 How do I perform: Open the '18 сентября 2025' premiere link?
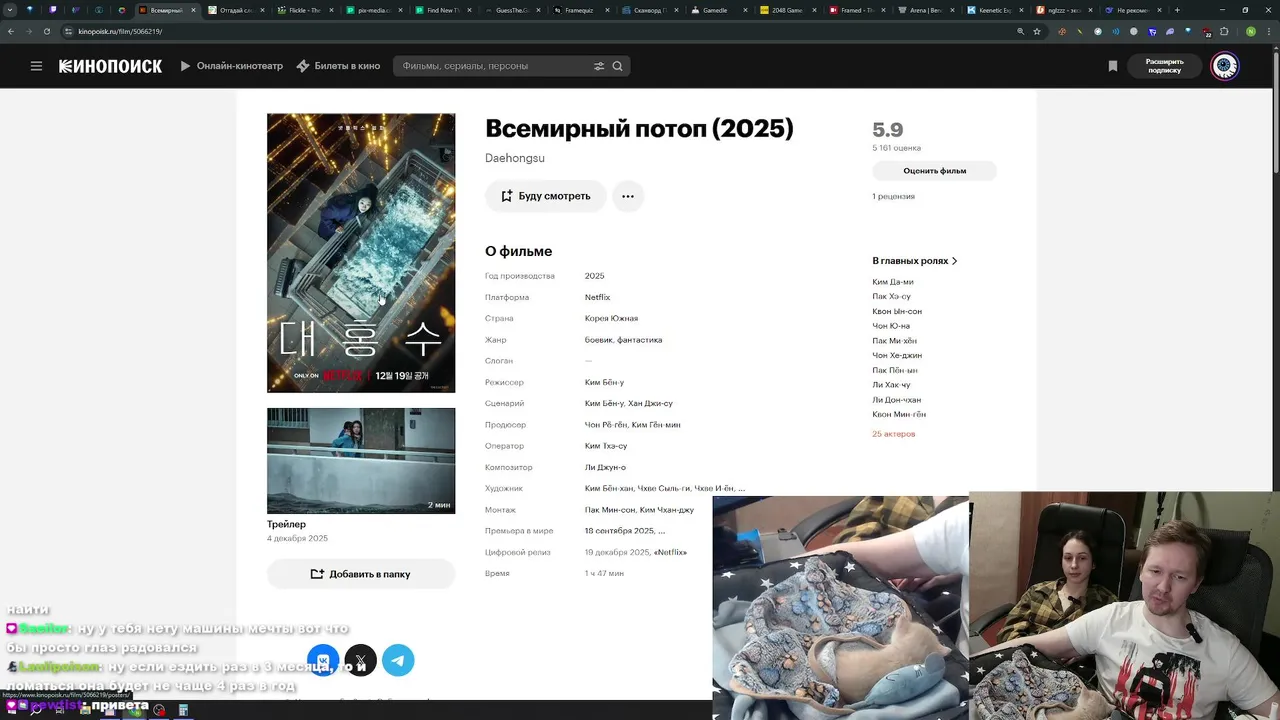619,531
